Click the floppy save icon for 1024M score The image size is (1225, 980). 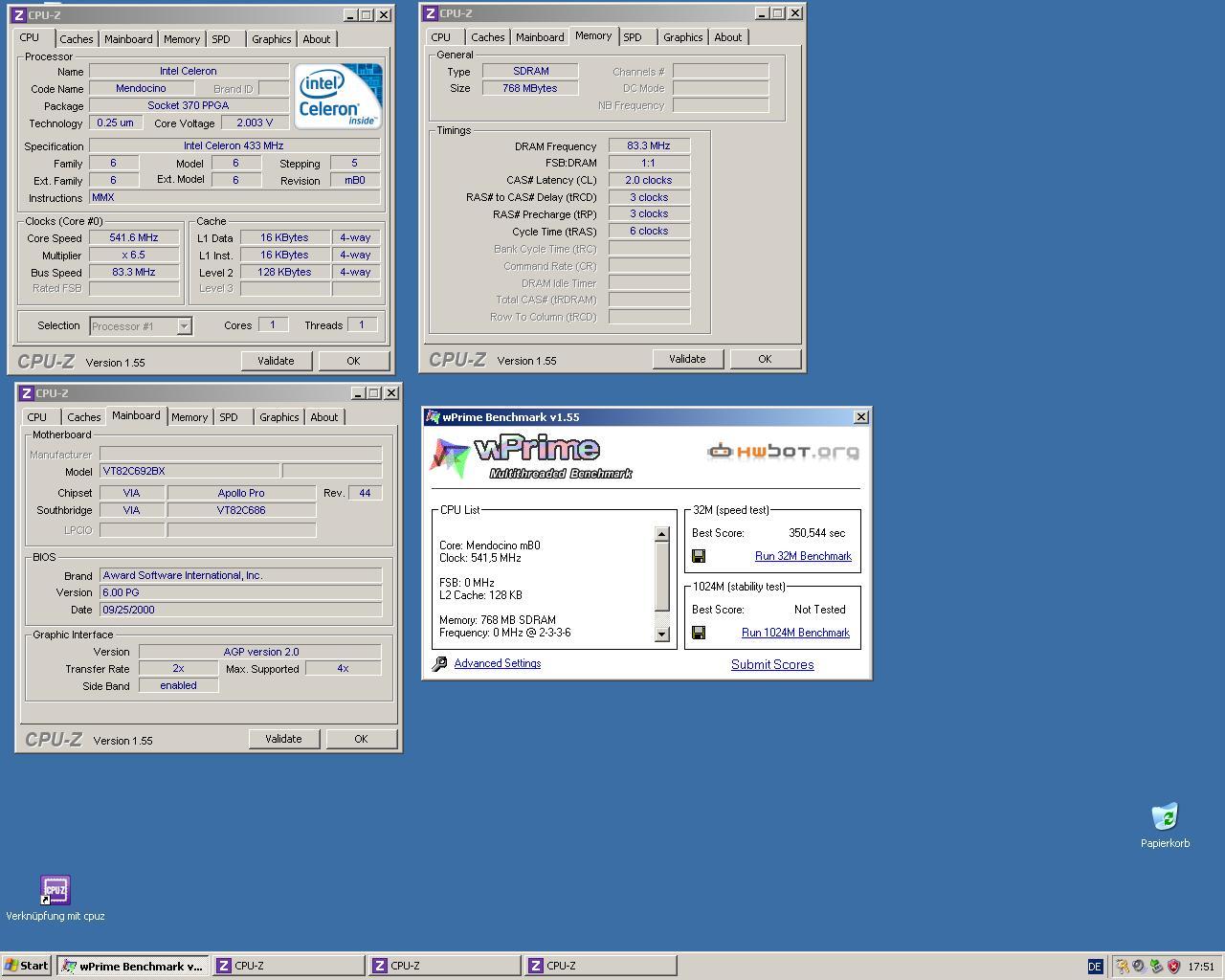click(699, 633)
